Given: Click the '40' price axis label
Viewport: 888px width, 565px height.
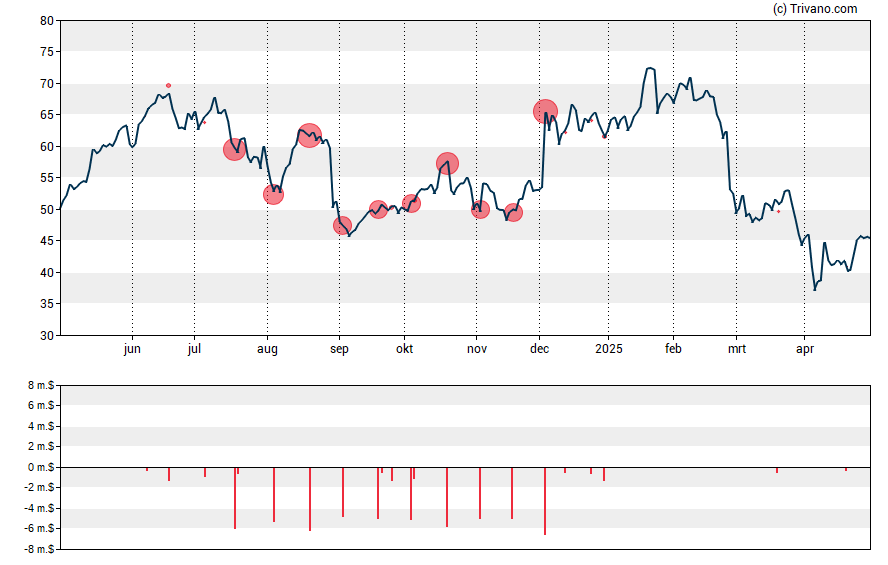Looking at the screenshot, I should 47,272.
